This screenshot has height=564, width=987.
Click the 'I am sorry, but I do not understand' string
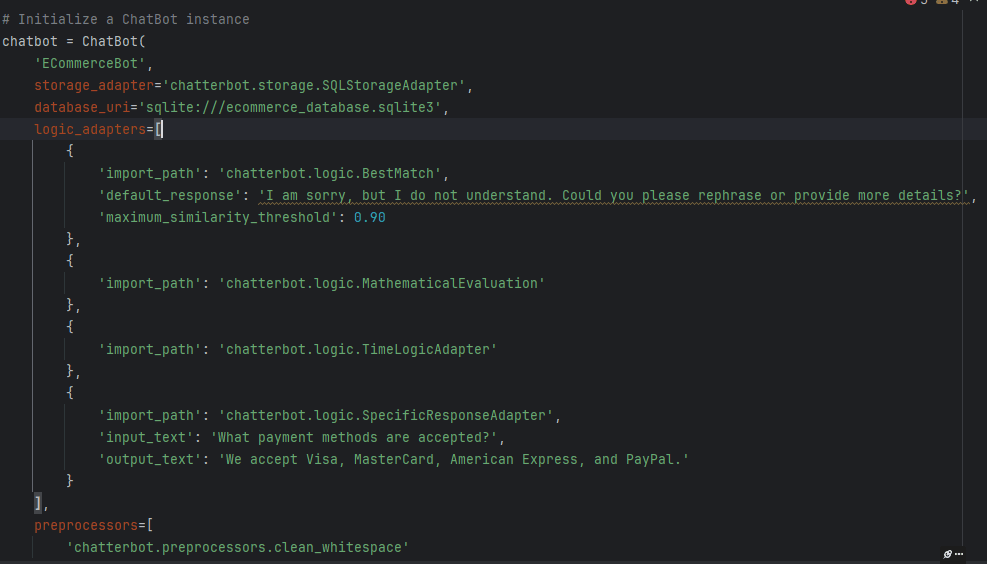tap(614, 196)
